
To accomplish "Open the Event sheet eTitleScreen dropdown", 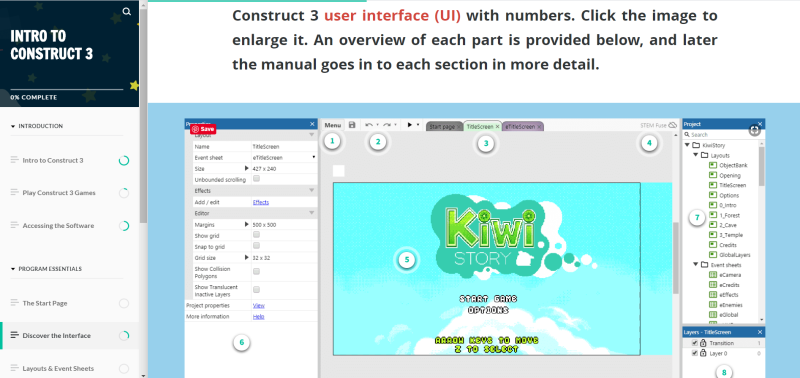I will click(313, 158).
